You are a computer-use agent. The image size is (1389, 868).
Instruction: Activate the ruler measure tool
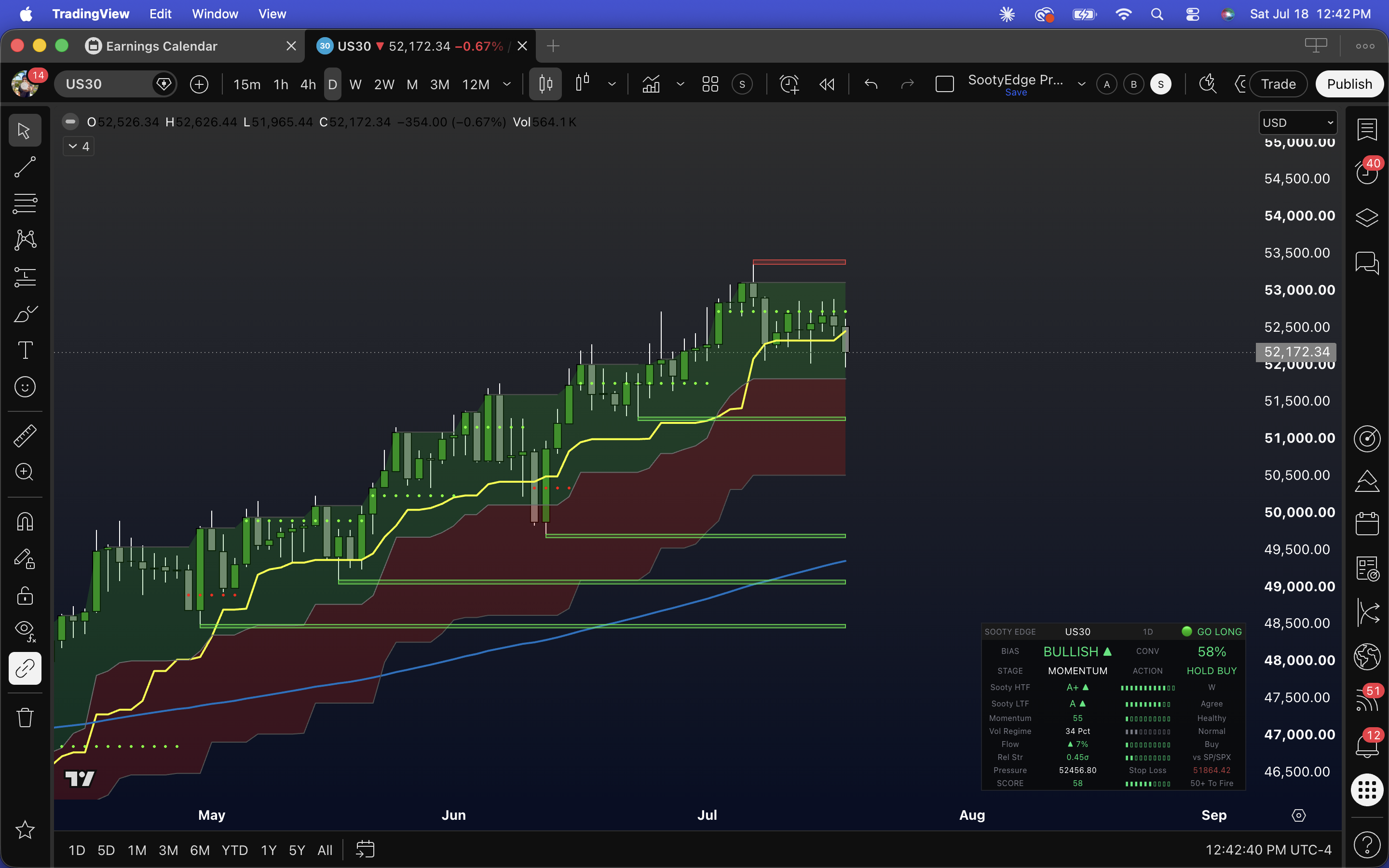click(x=25, y=436)
